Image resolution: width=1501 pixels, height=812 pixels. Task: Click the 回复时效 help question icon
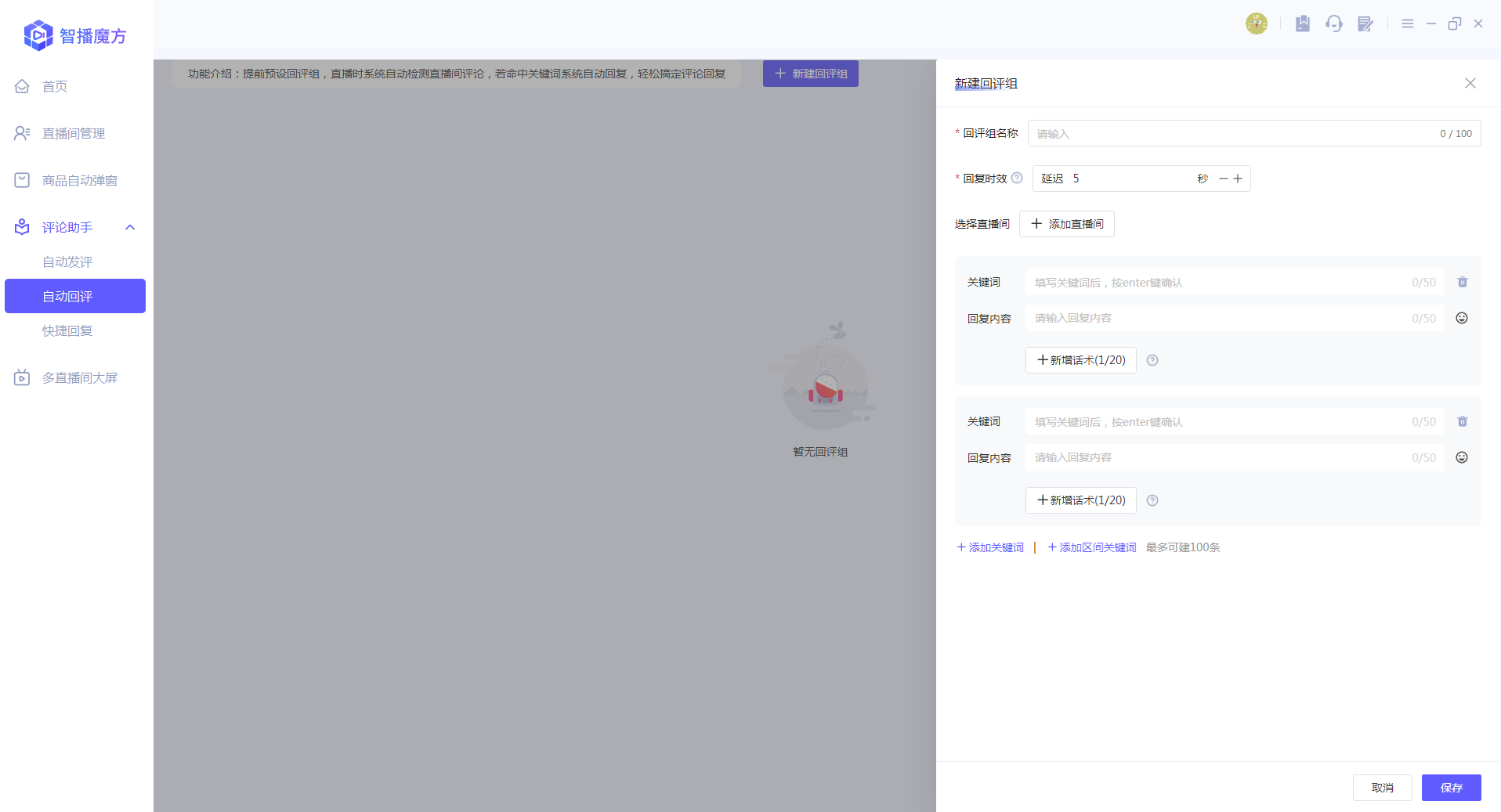click(x=1017, y=178)
